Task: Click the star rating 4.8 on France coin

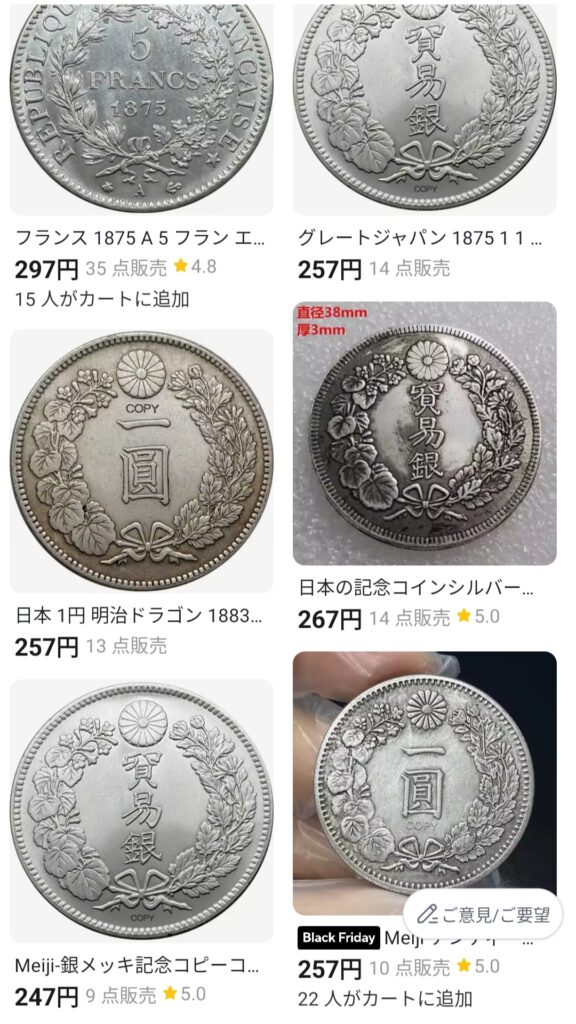Action: click(x=195, y=266)
